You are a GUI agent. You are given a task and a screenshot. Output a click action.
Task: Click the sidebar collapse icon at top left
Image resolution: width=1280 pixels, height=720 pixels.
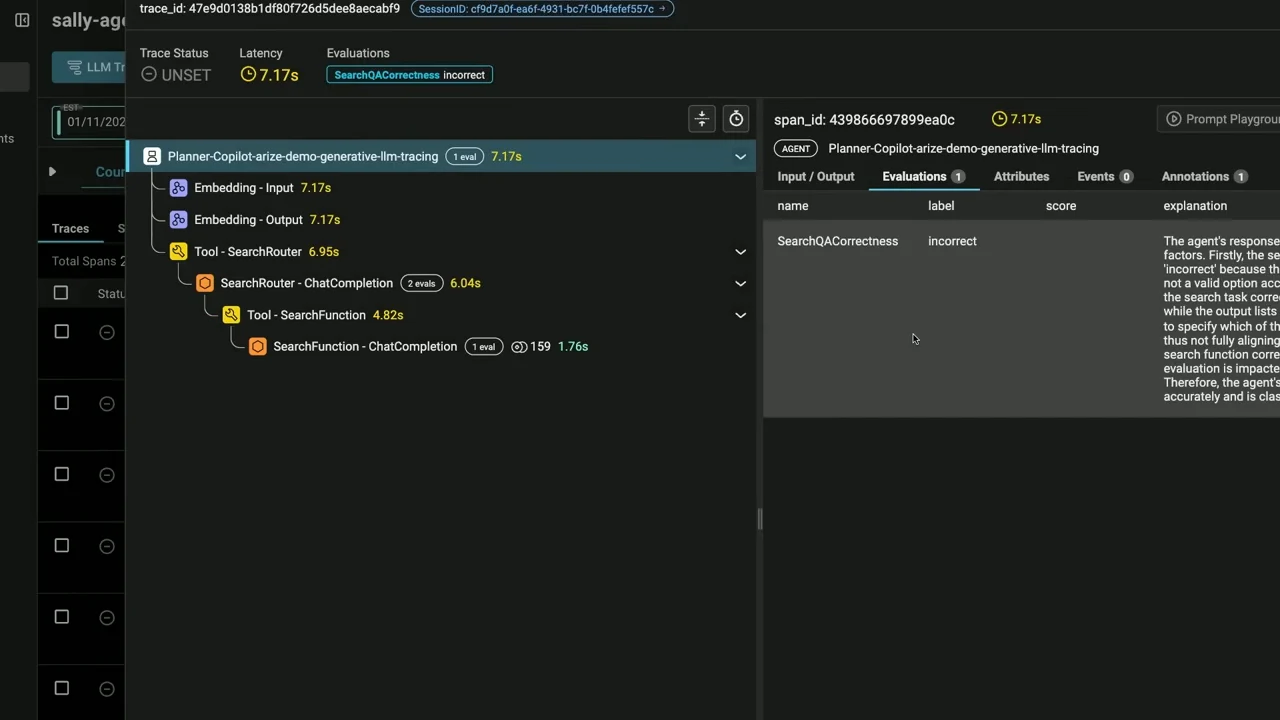(22, 20)
